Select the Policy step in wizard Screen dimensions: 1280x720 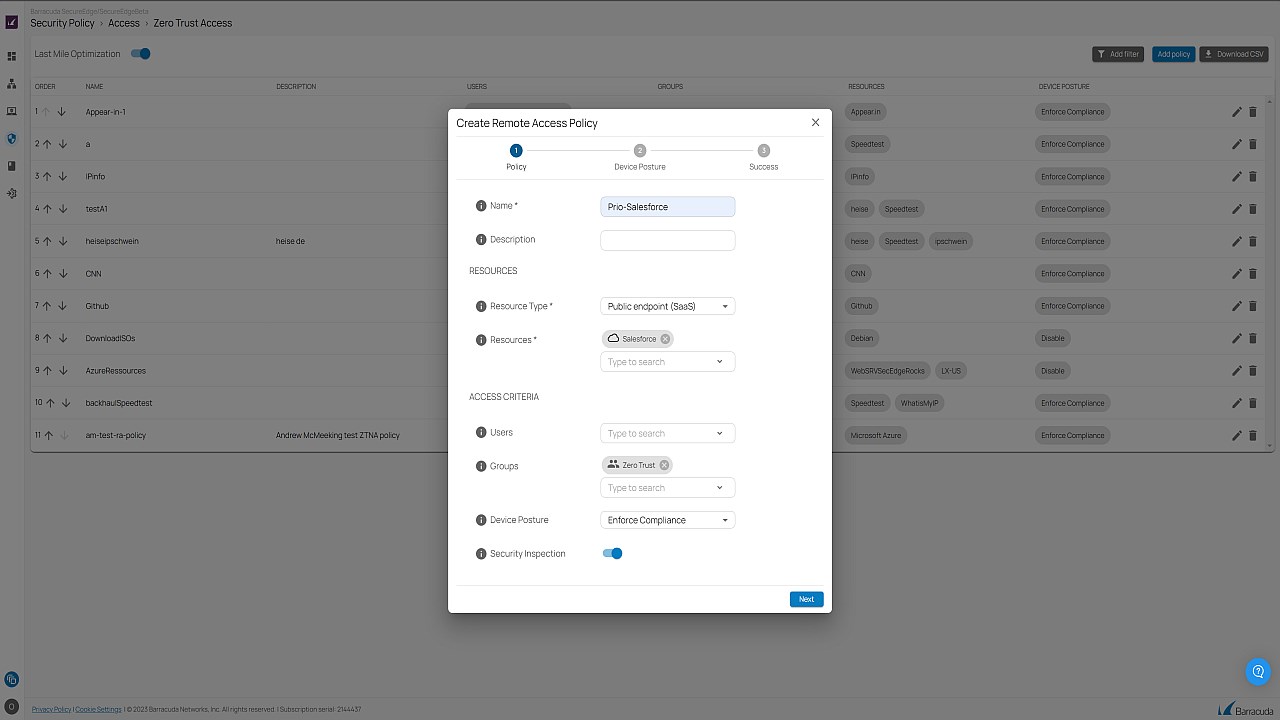[516, 158]
